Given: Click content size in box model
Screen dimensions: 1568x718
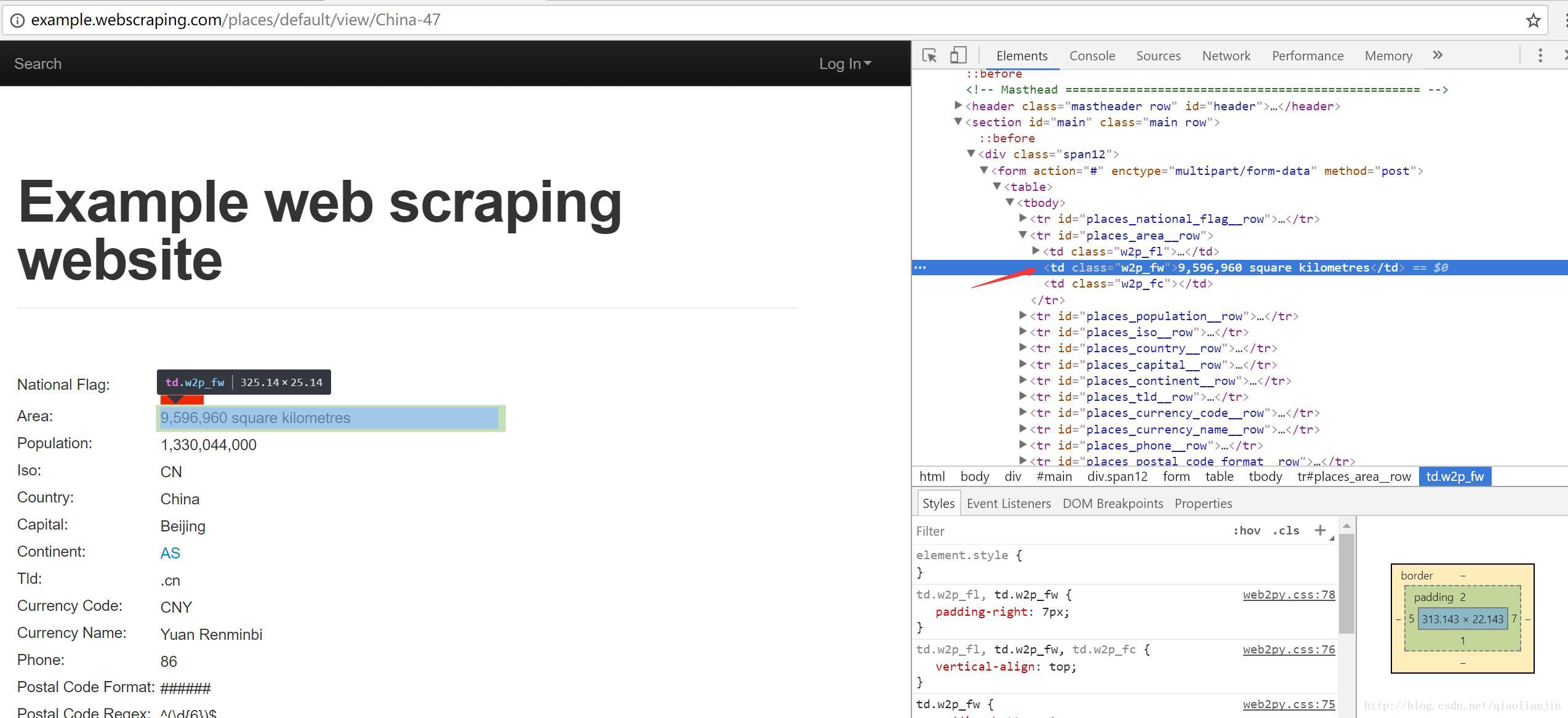Looking at the screenshot, I should (x=1462, y=619).
